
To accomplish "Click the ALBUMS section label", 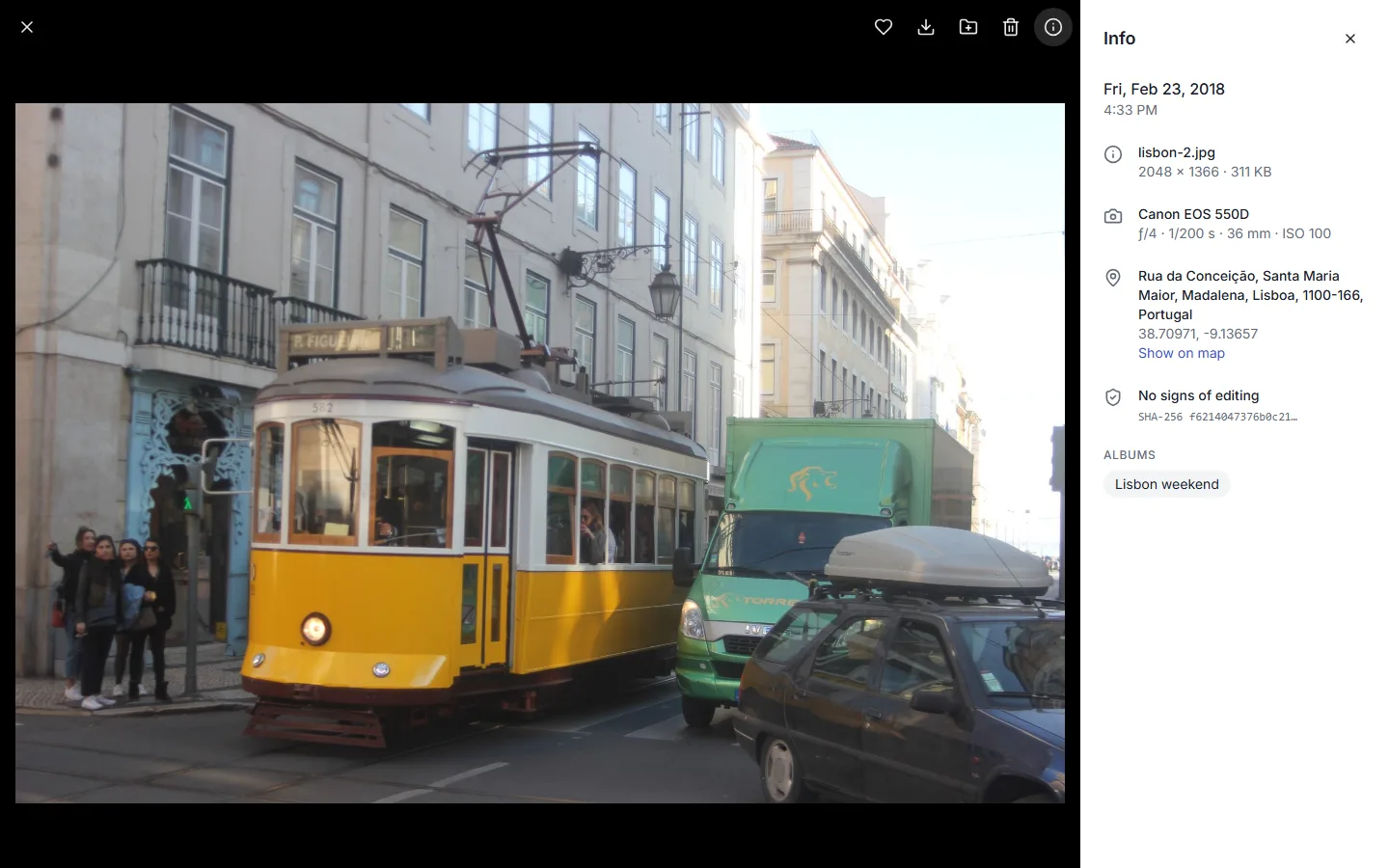I will pos(1130,455).
